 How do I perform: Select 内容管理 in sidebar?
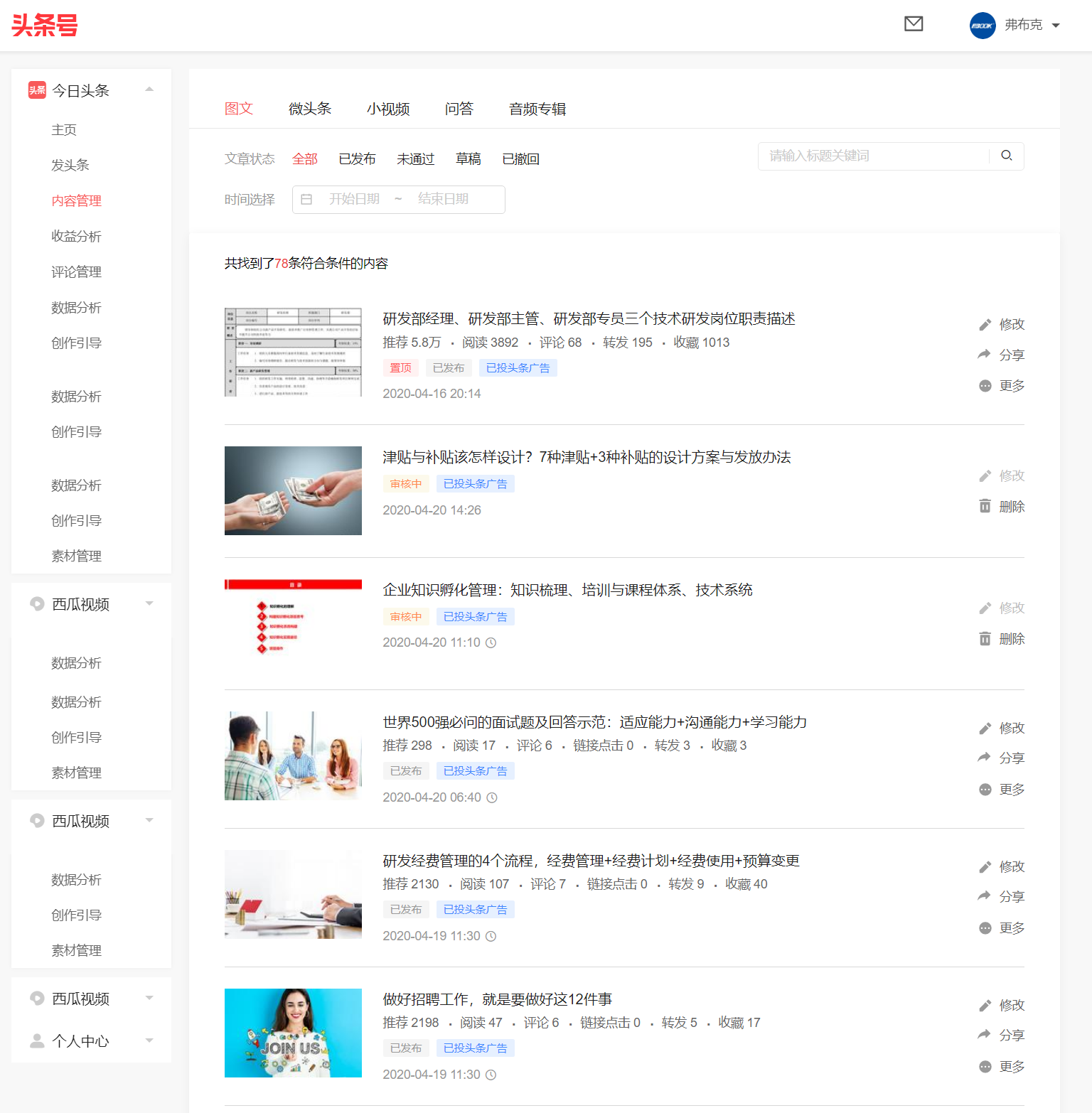coord(76,201)
